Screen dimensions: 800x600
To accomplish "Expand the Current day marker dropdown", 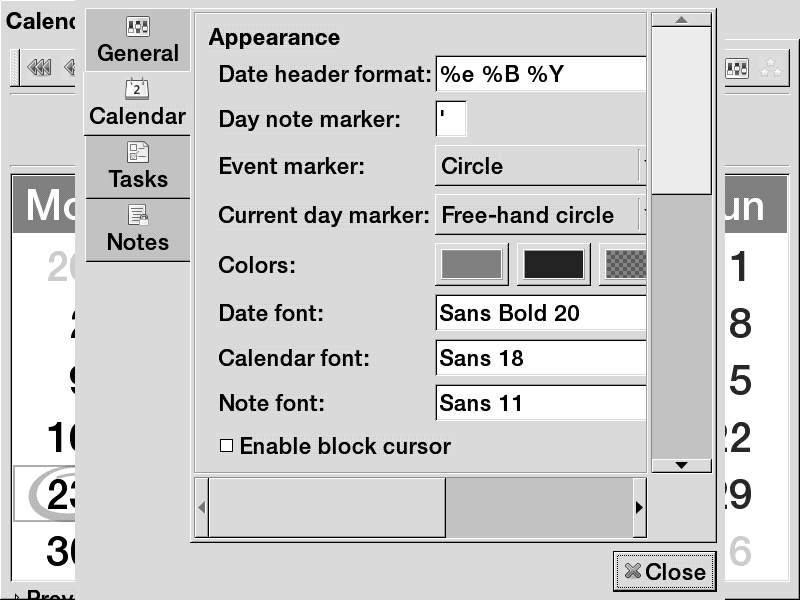I will (540, 215).
